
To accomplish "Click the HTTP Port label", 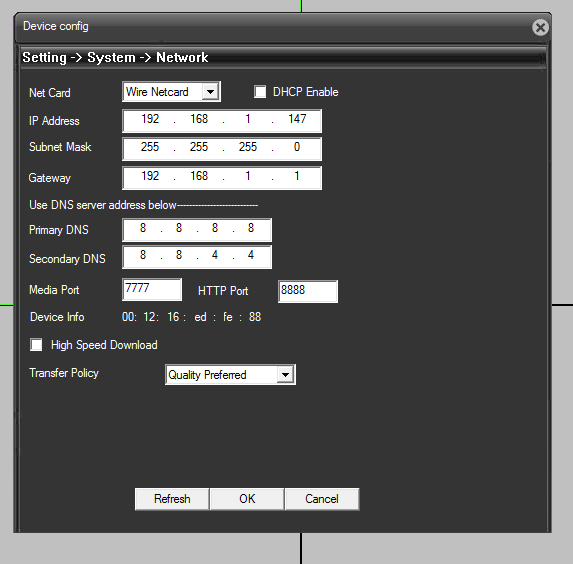I will (223, 291).
